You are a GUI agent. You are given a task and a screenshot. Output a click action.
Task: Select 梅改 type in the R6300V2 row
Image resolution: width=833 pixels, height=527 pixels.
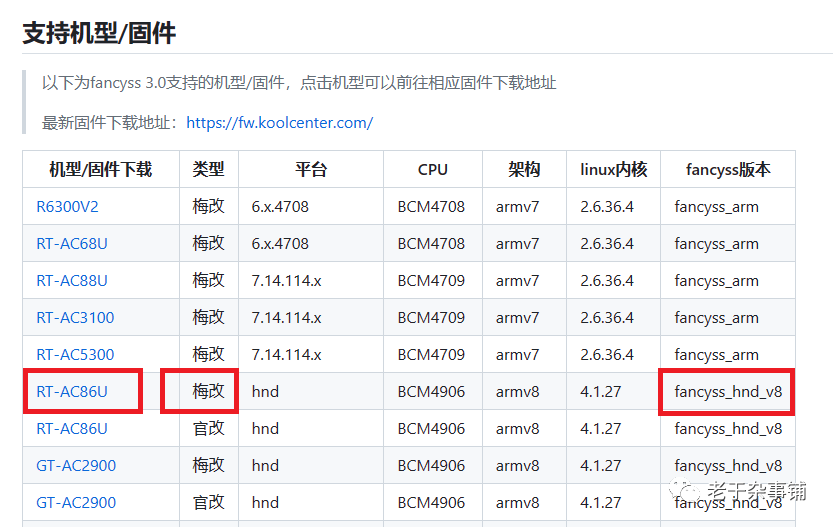pyautogui.click(x=209, y=206)
